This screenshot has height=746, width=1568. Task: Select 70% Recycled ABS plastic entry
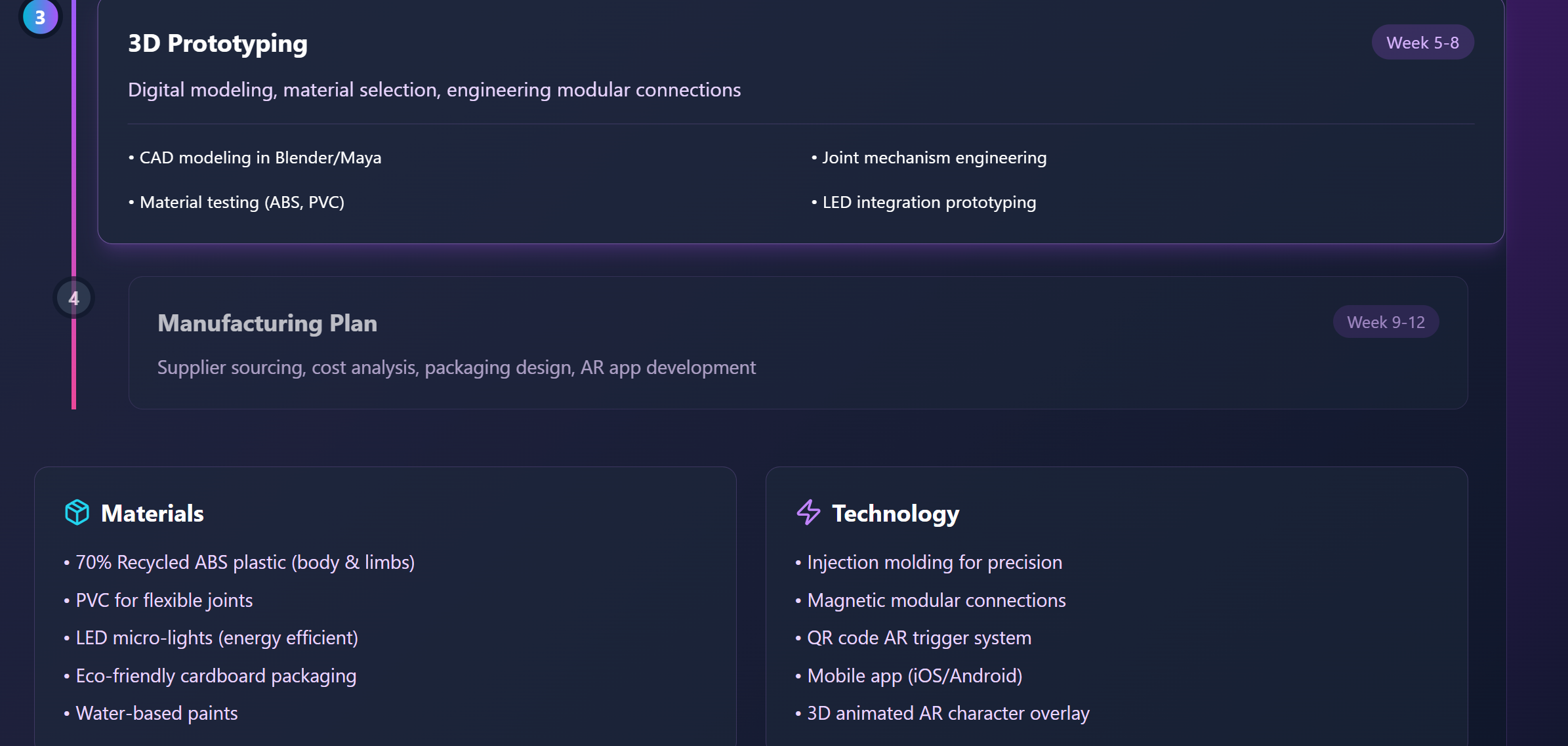point(245,562)
